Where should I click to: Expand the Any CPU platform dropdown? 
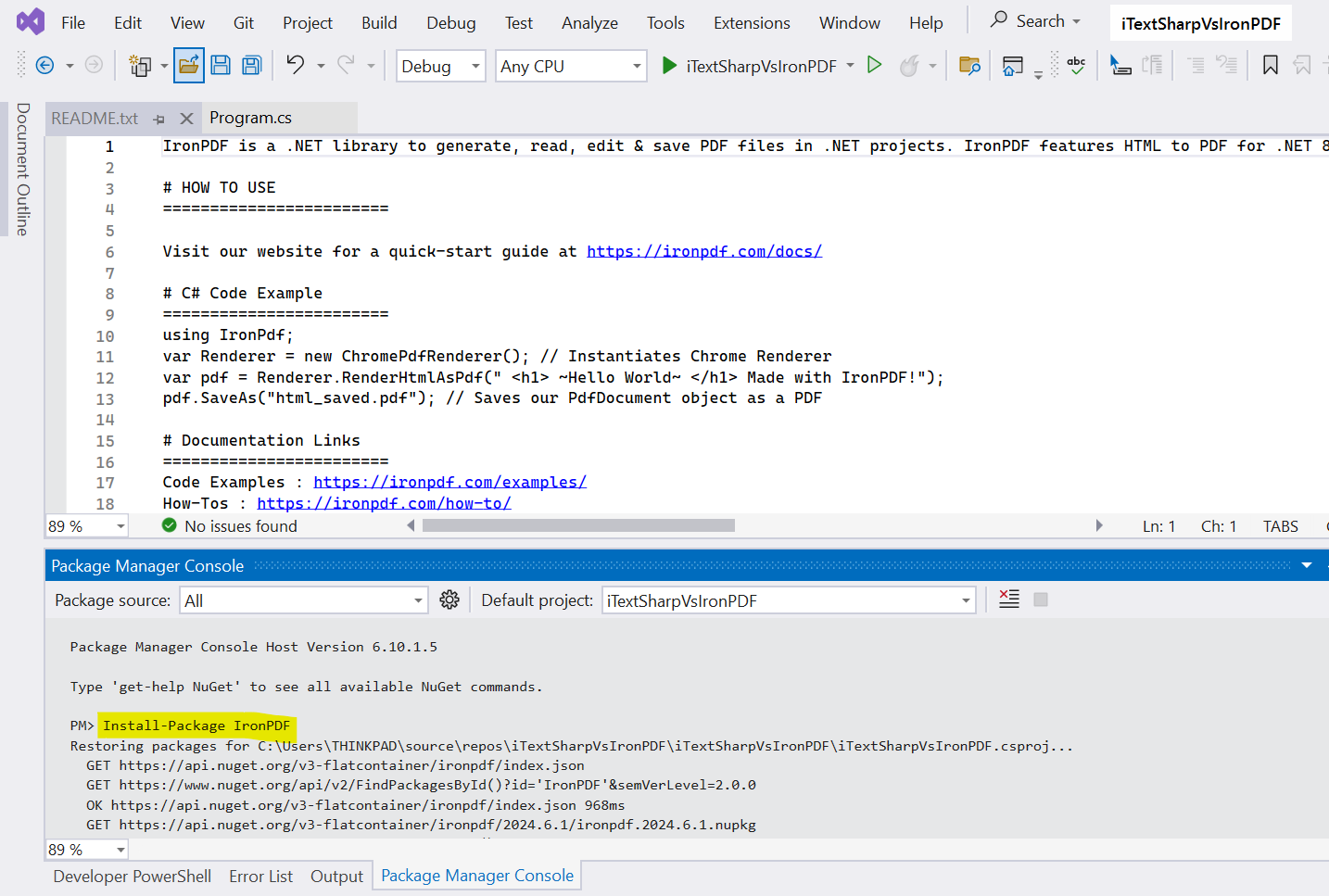(571, 67)
